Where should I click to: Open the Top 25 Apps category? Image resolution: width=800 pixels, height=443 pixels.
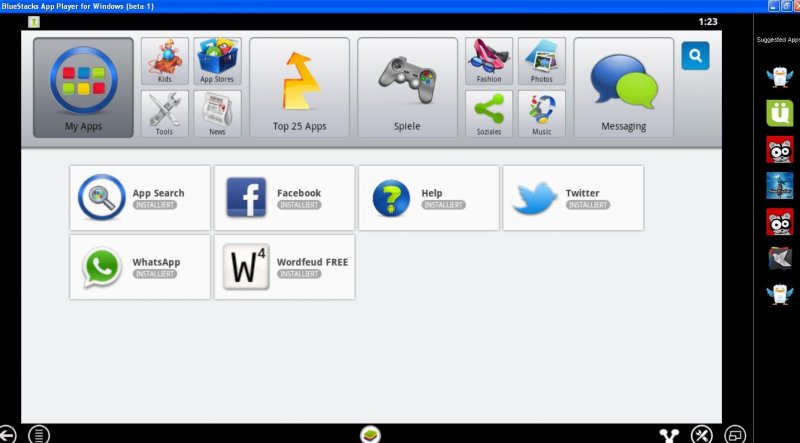(x=299, y=87)
